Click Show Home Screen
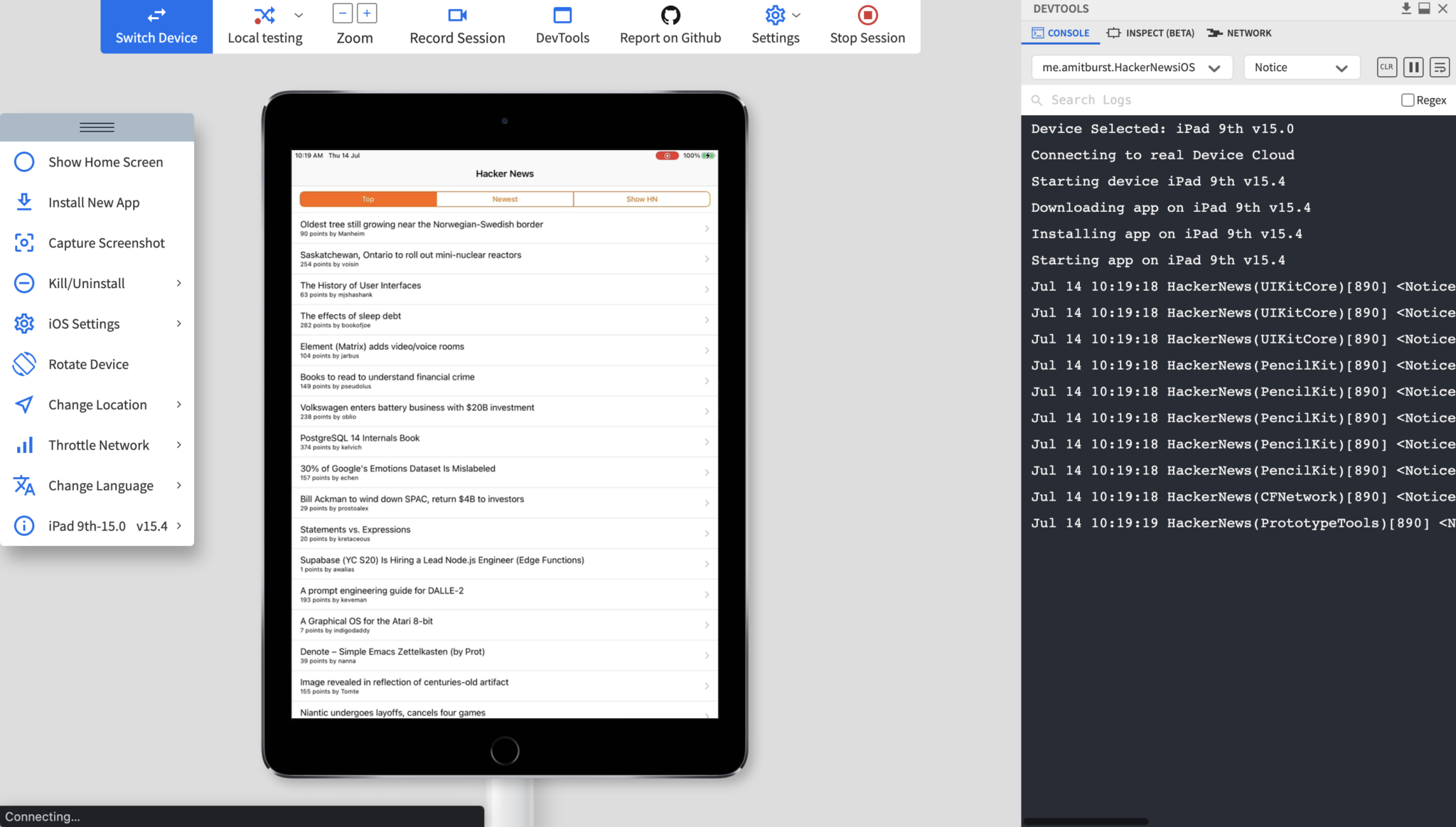Image resolution: width=1456 pixels, height=827 pixels. pos(105,161)
